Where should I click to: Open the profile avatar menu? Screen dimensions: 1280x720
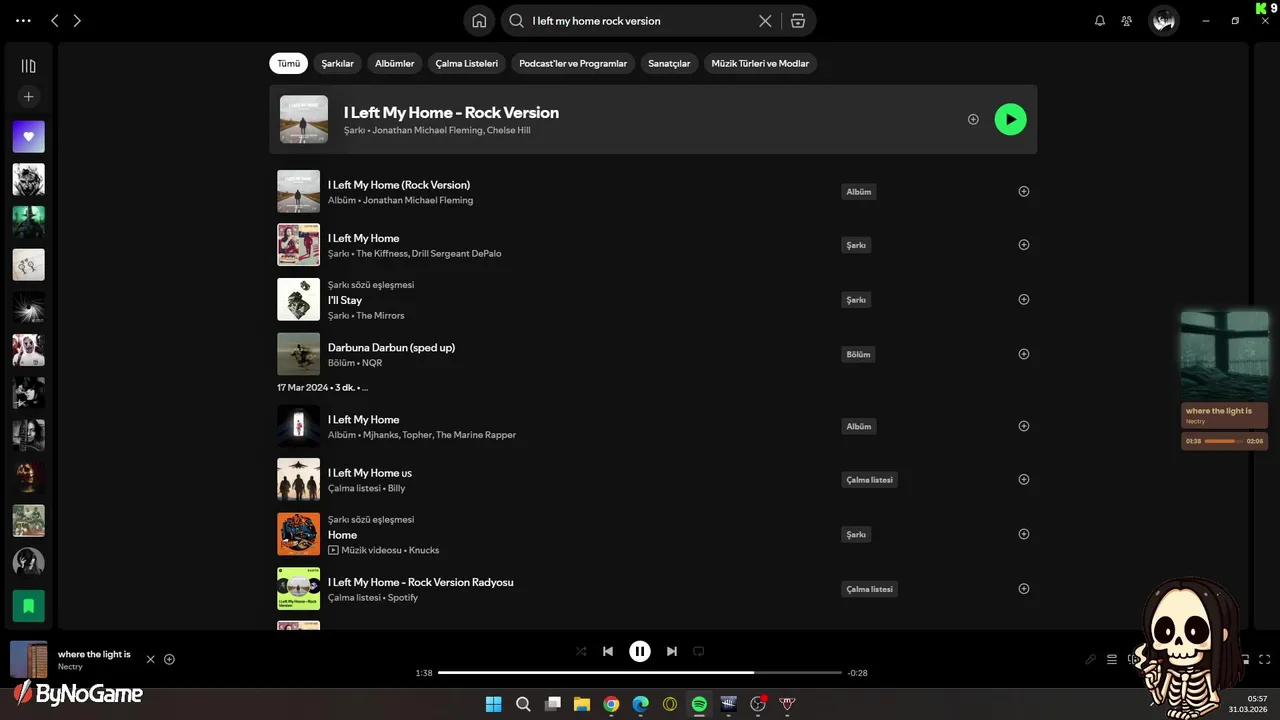pos(1163,20)
